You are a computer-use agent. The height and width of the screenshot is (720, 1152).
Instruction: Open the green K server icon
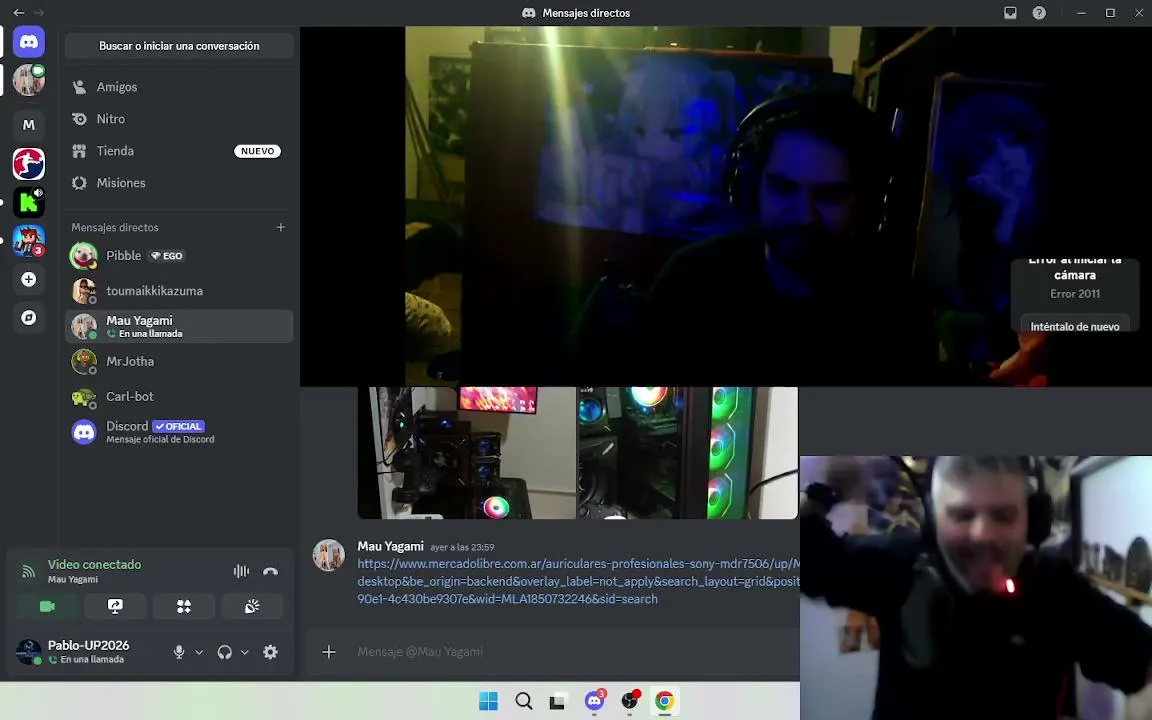(x=29, y=202)
